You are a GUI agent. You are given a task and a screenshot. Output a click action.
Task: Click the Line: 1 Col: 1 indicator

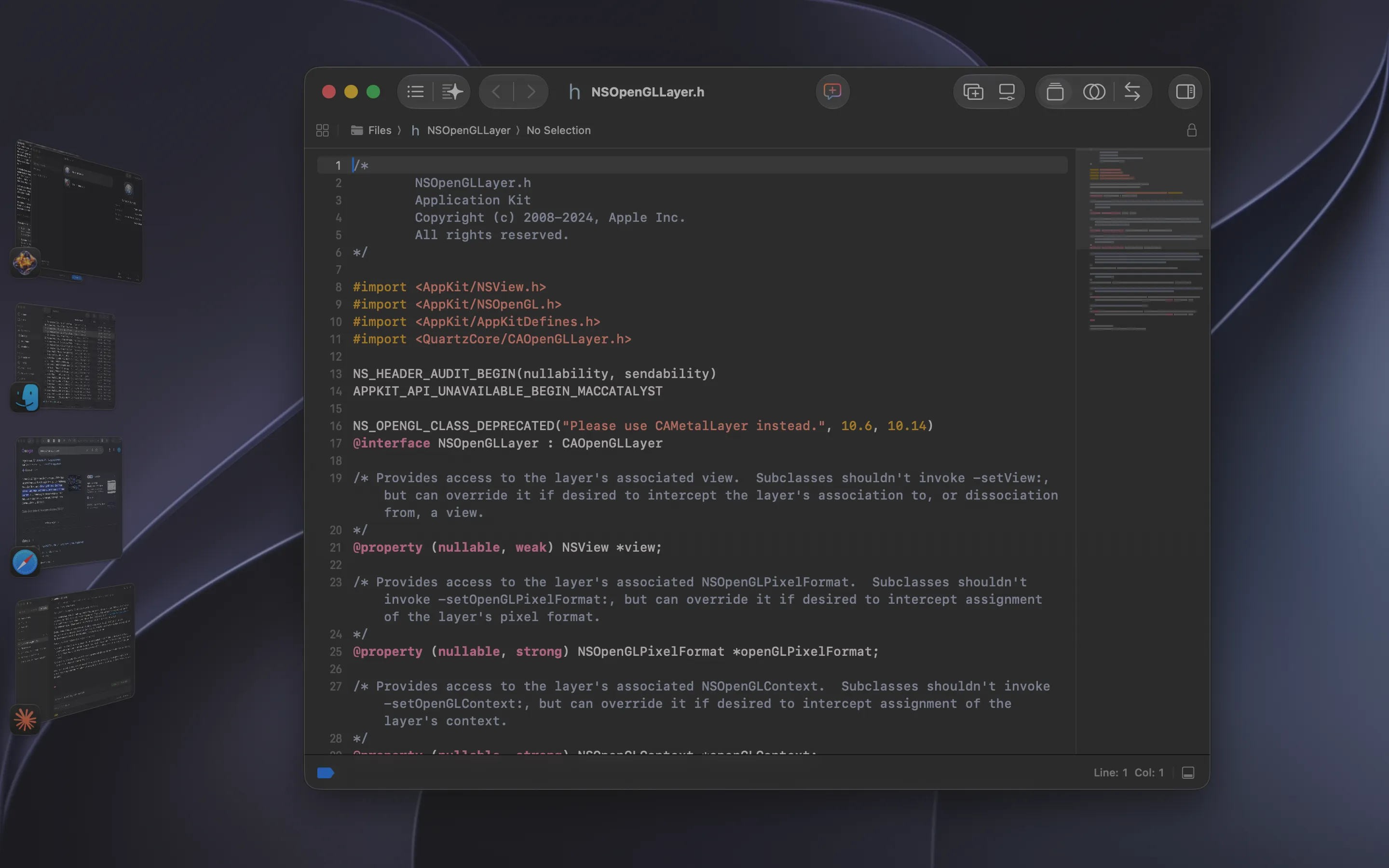(x=1129, y=773)
